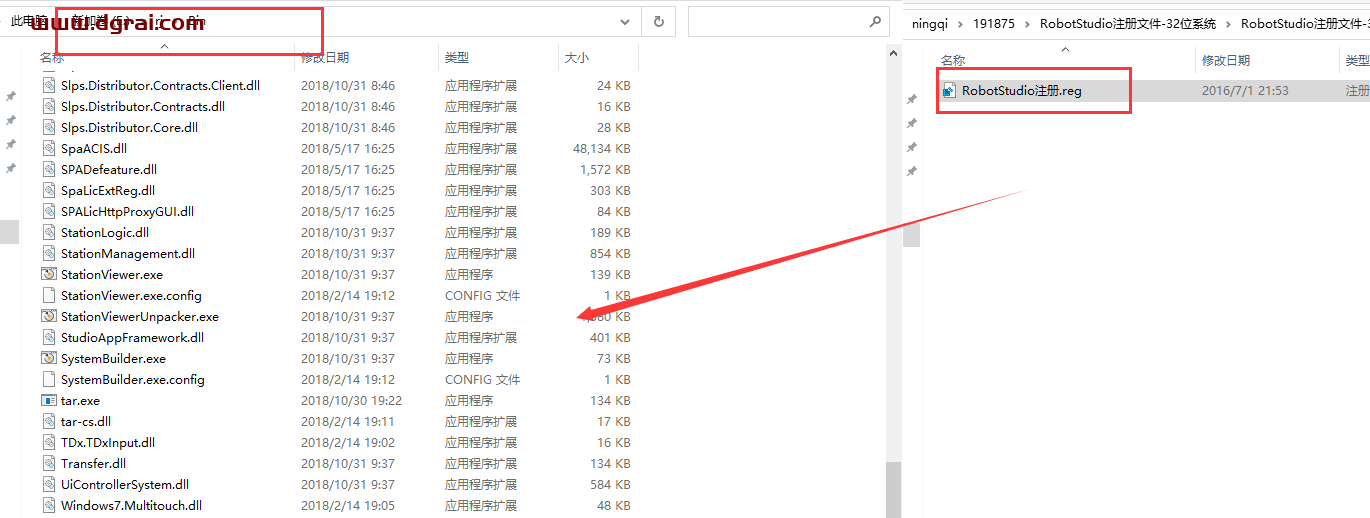Click 303 KB size of SpaLicExtReg.dll
Screen dimensions: 1370x518
[610, 191]
